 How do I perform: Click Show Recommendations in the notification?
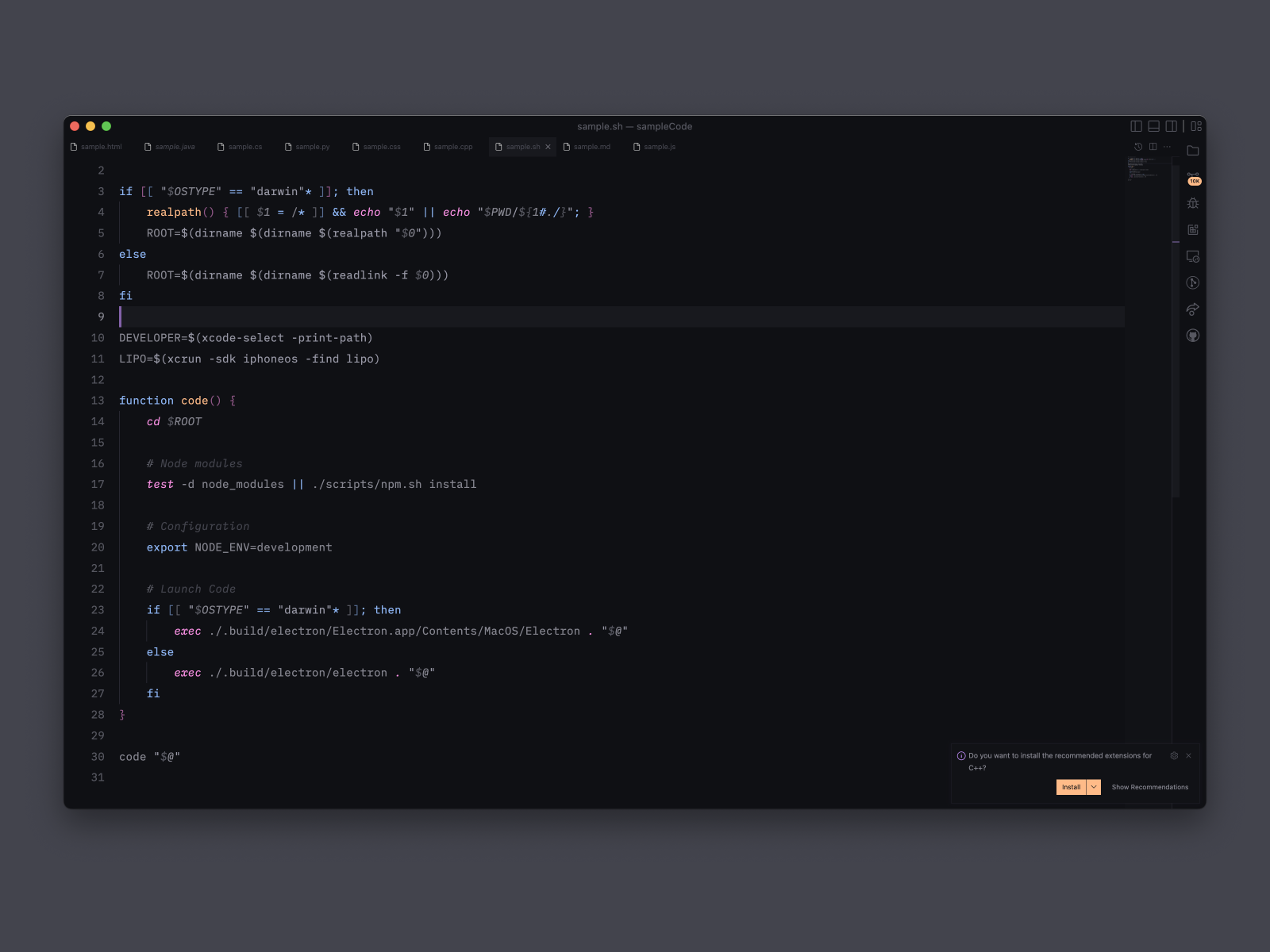[x=1149, y=787]
